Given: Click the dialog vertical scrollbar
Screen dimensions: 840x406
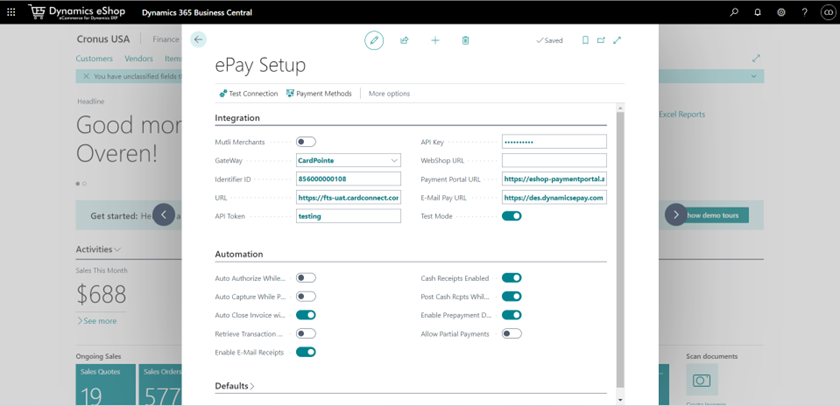Looking at the screenshot, I should click(x=620, y=250).
